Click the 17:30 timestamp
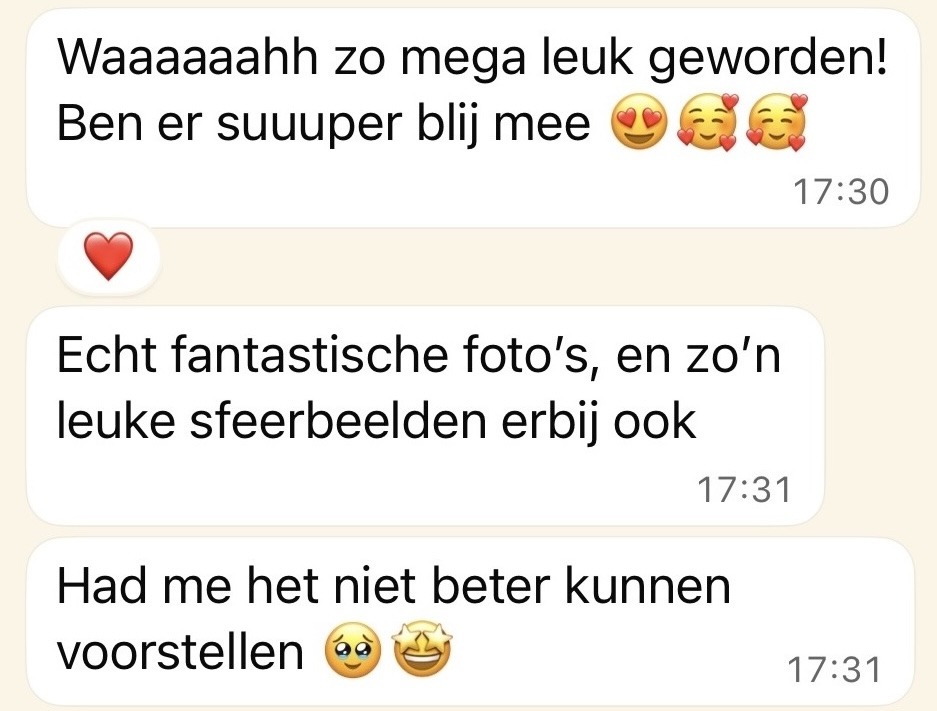Viewport: 937px width, 711px height. (x=841, y=192)
